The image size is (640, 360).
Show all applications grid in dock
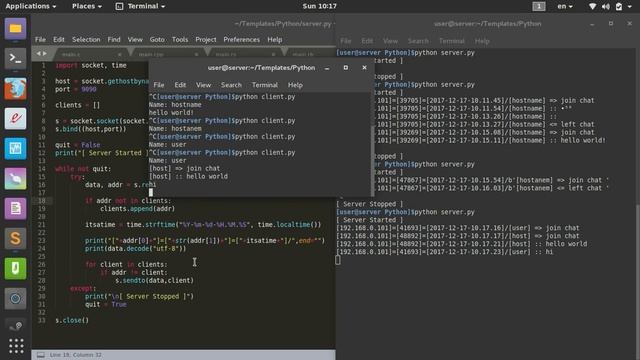point(16,346)
